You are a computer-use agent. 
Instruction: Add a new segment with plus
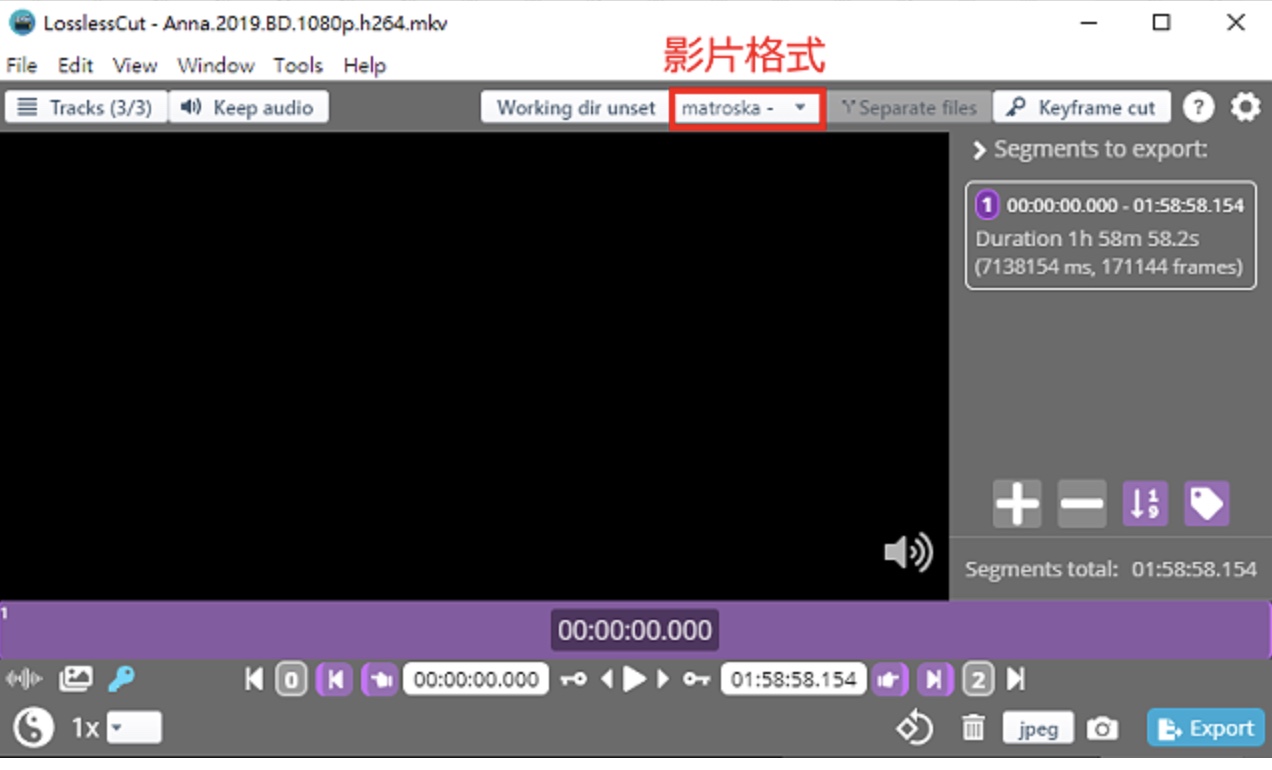click(1017, 504)
